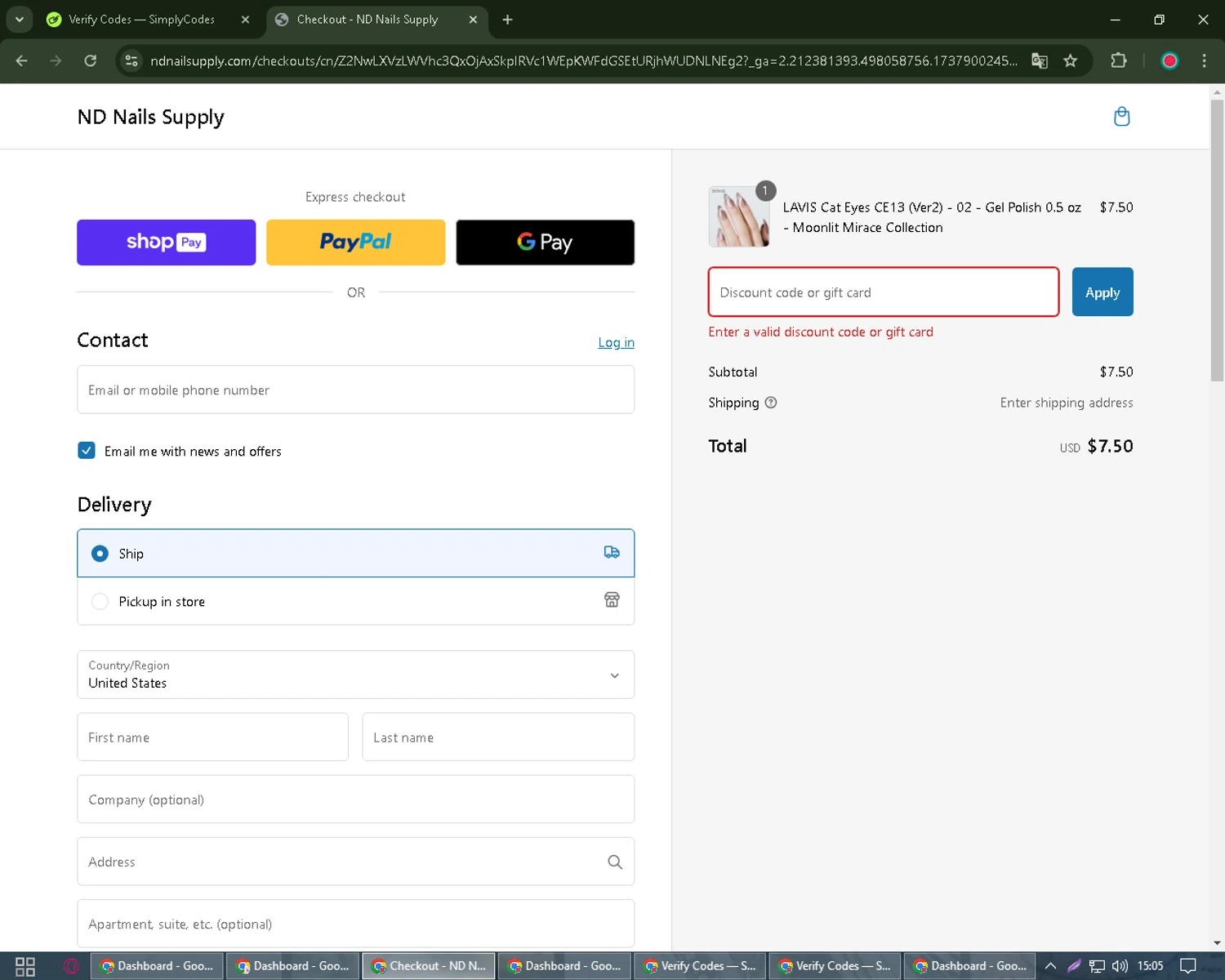
Task: Click the Enter shipping address text
Action: click(x=1067, y=403)
